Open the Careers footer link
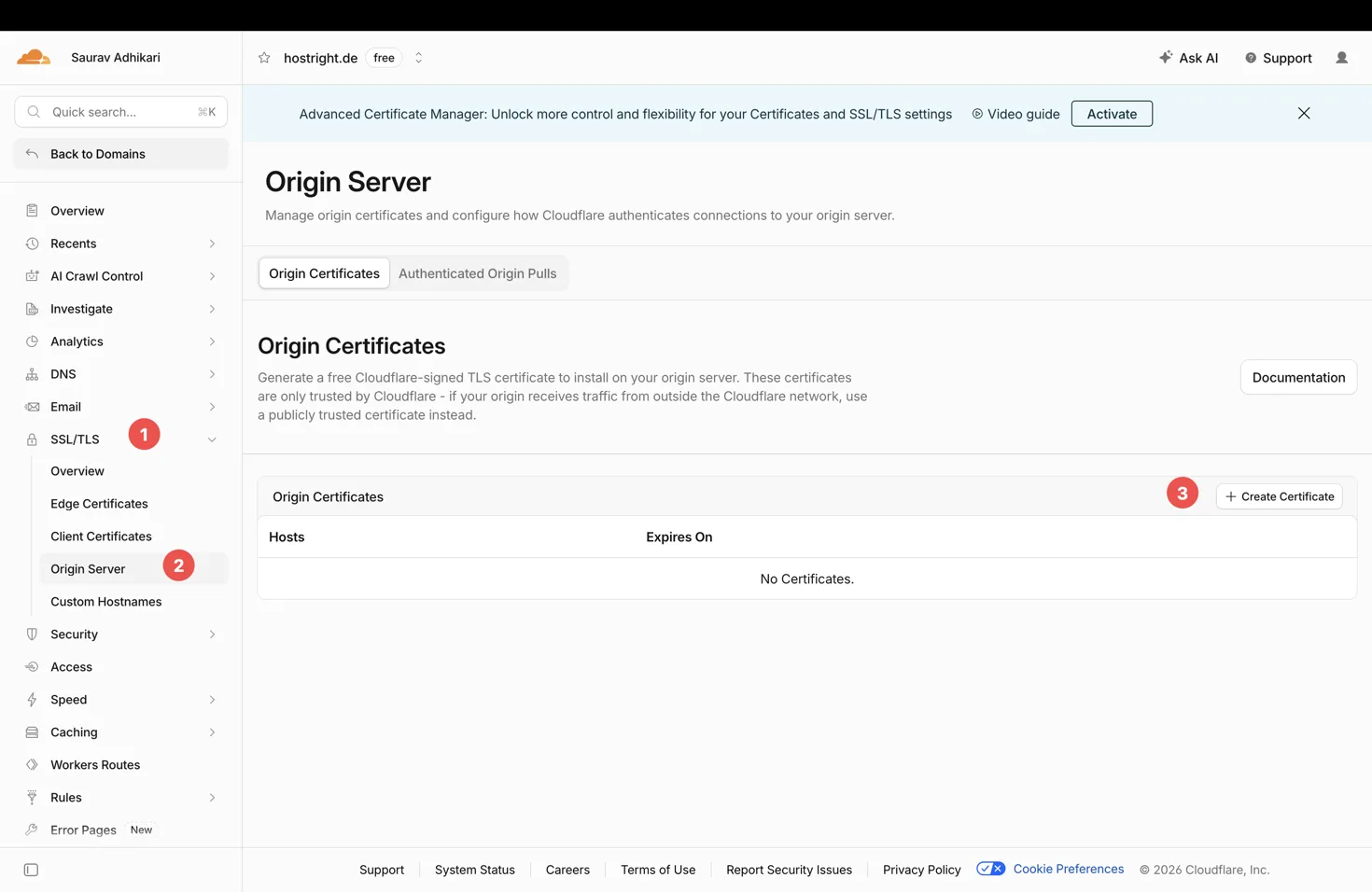1372x892 pixels. pyautogui.click(x=567, y=870)
